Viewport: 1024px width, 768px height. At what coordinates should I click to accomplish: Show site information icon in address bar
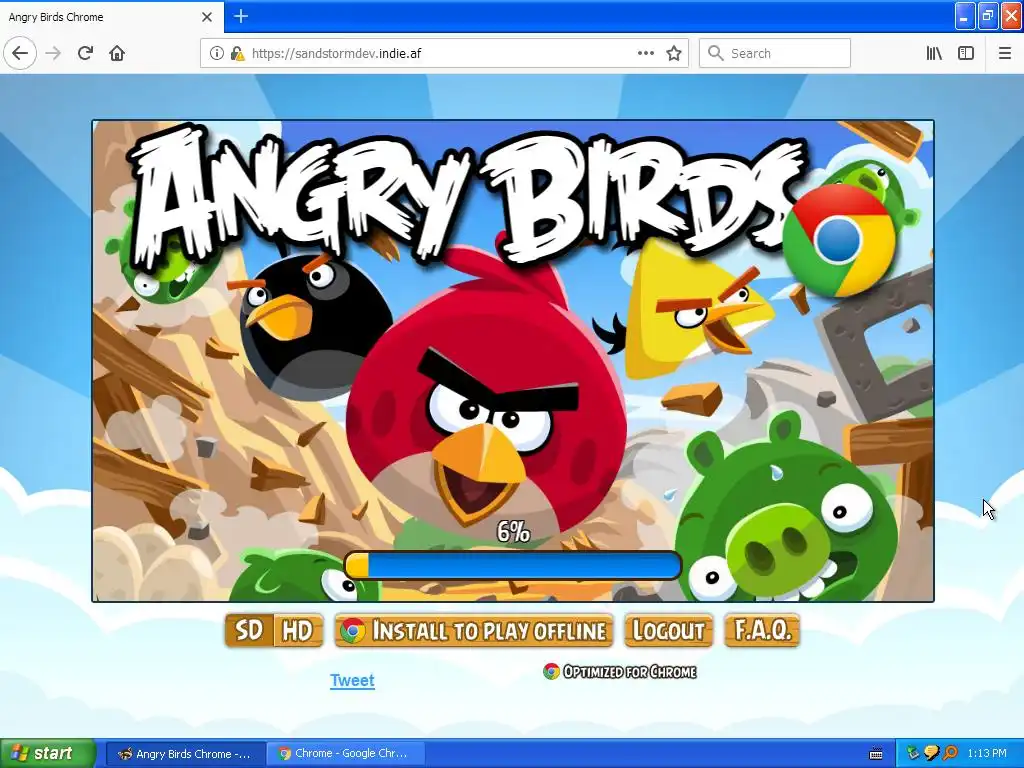pos(216,54)
